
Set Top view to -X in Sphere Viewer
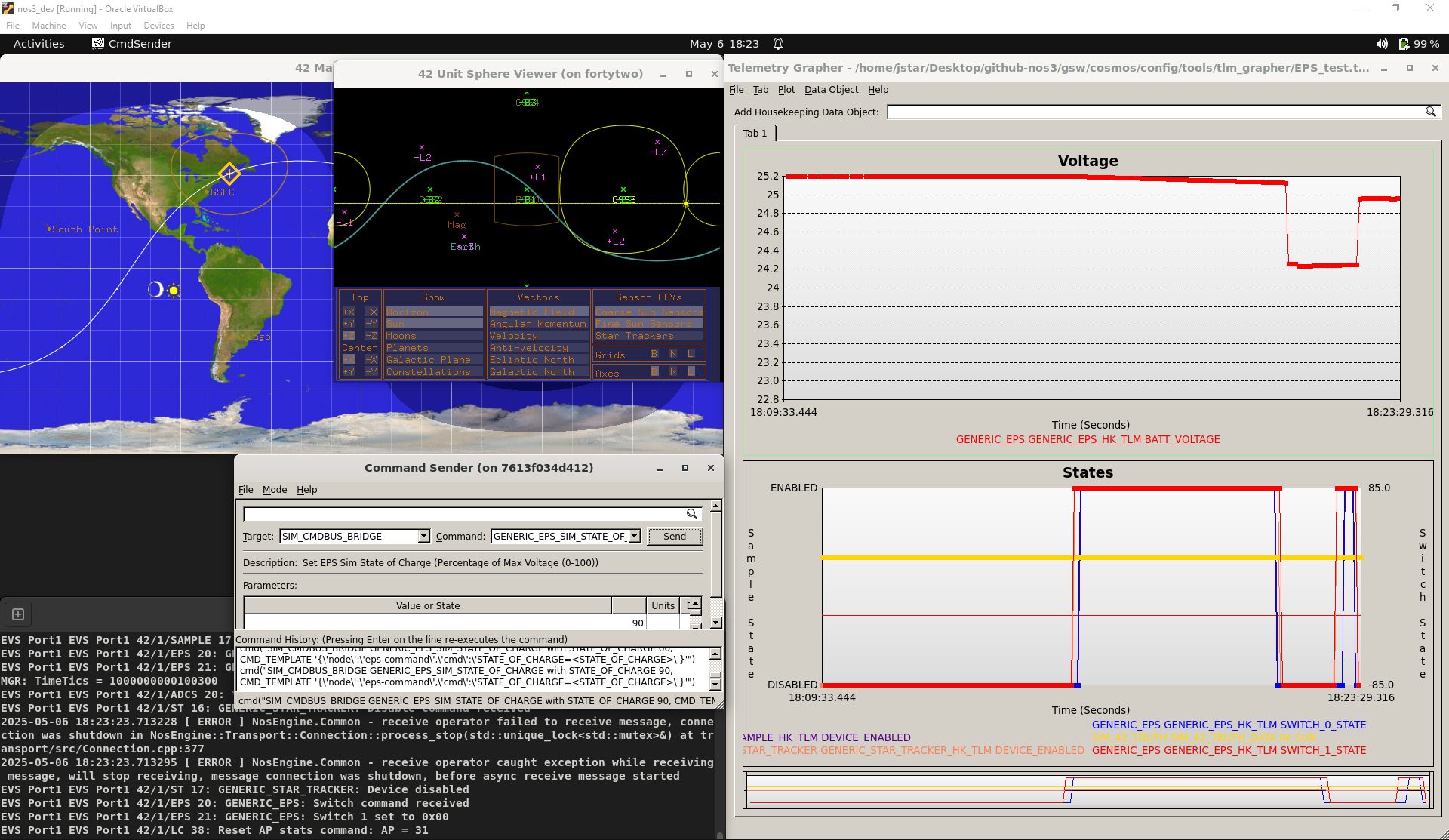[x=371, y=312]
